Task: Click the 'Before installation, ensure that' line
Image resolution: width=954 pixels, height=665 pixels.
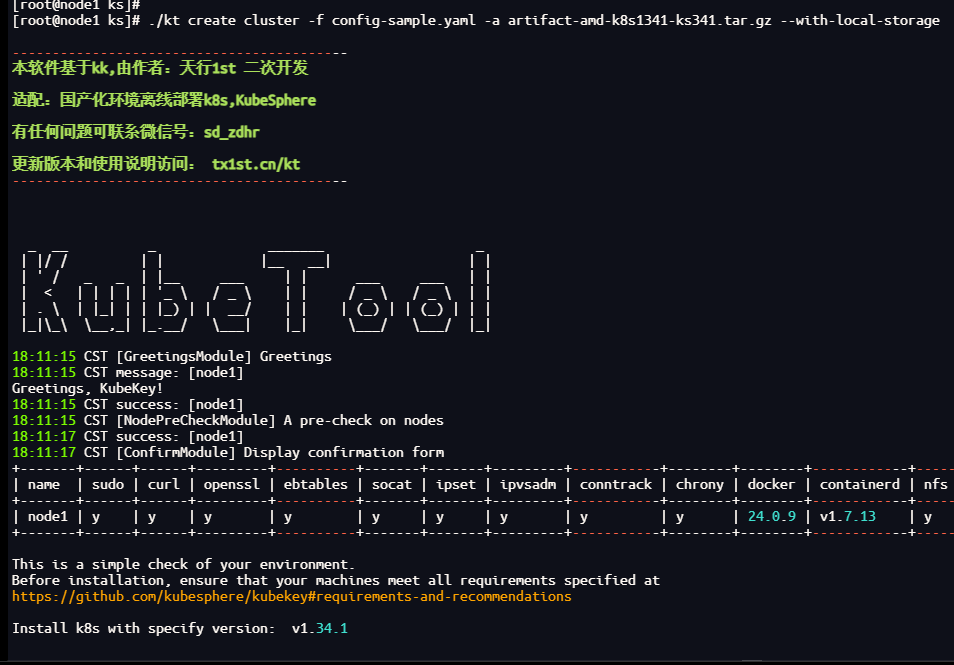Action: click(x=336, y=580)
